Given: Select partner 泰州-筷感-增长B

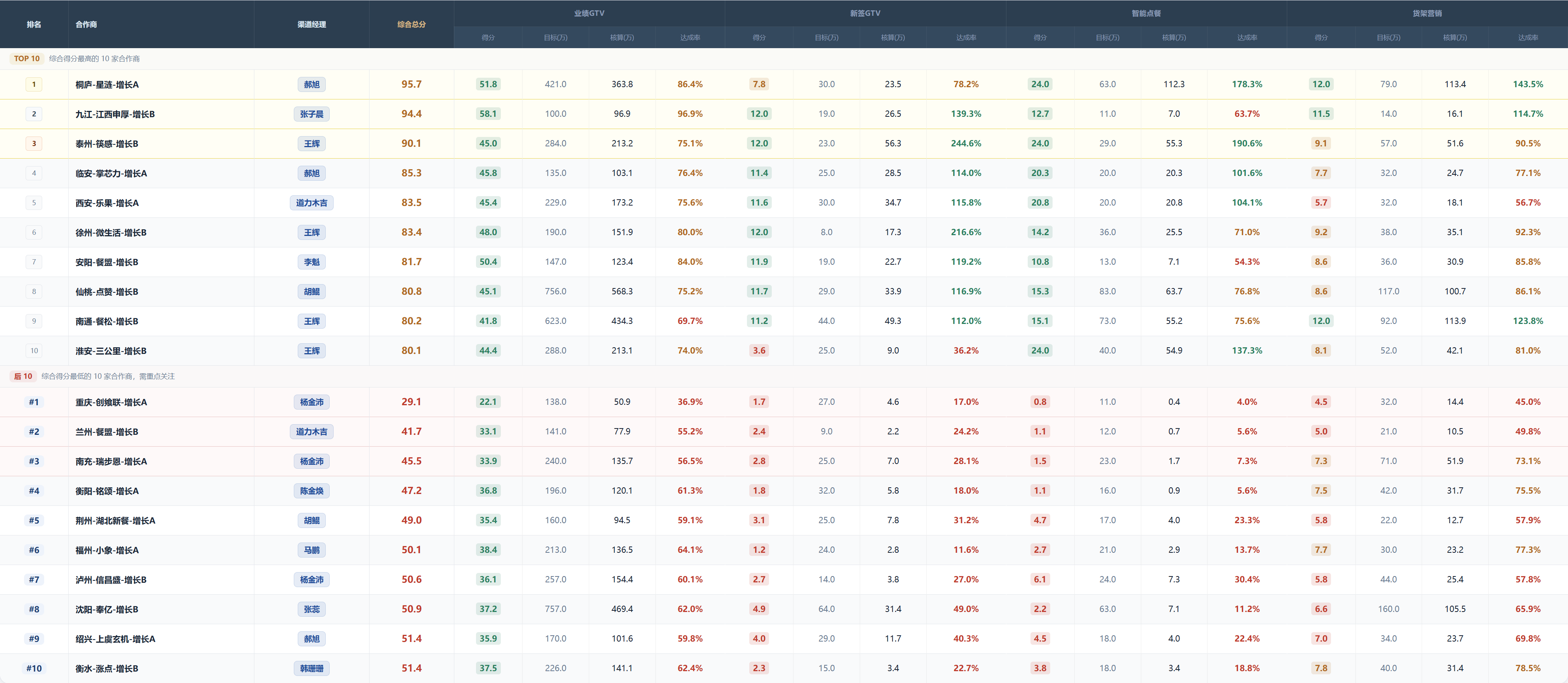Looking at the screenshot, I should (107, 143).
